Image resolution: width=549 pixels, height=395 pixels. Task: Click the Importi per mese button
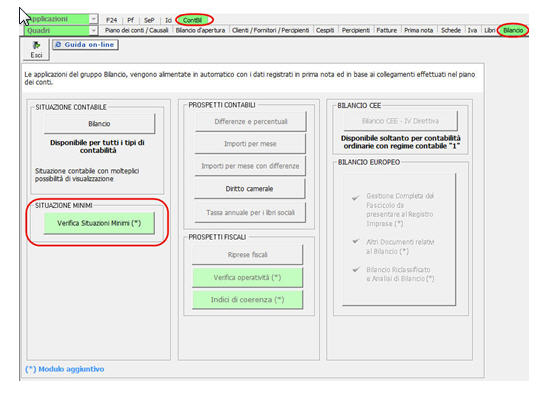tap(250, 144)
